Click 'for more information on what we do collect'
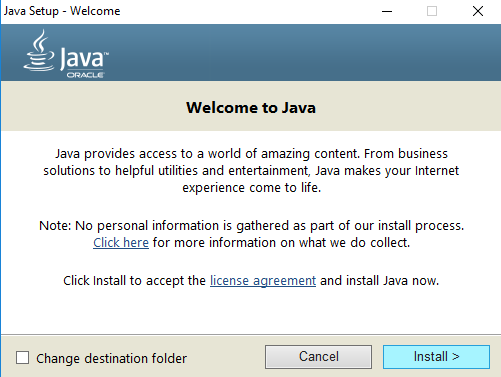 pyautogui.click(x=281, y=243)
